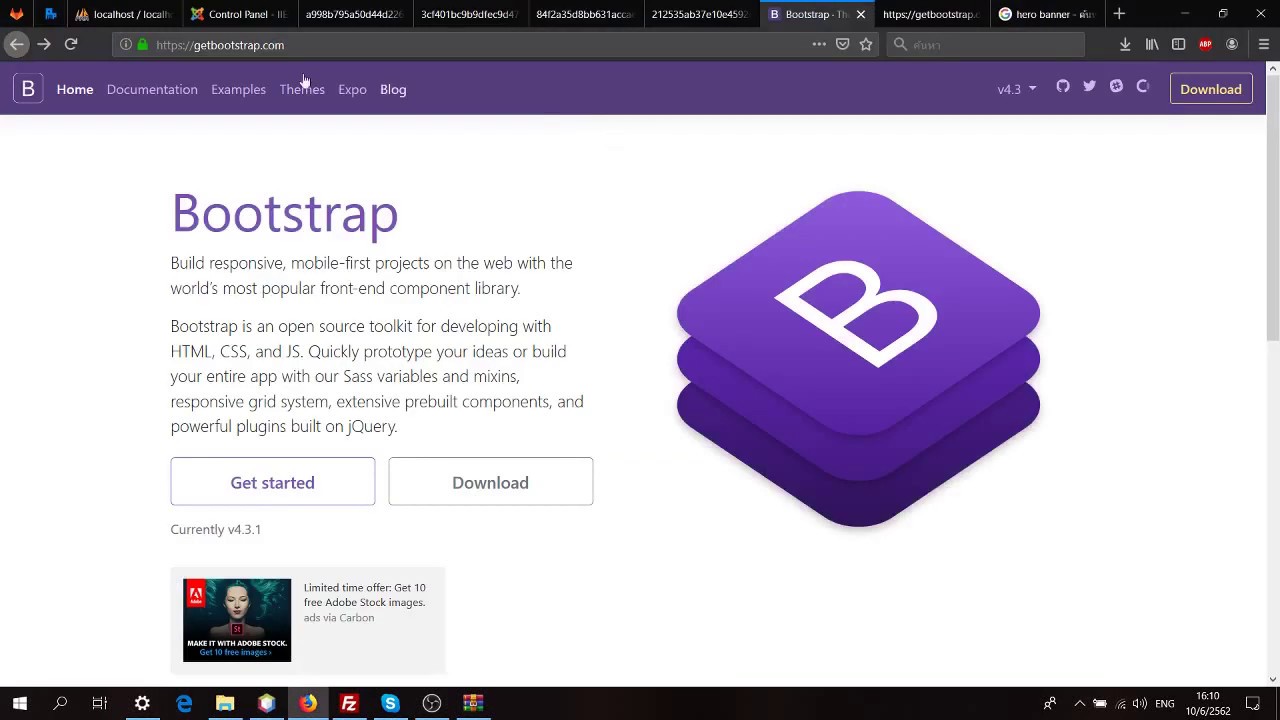Open the Blog nav link
Image resolution: width=1280 pixels, height=720 pixels.
393,89
